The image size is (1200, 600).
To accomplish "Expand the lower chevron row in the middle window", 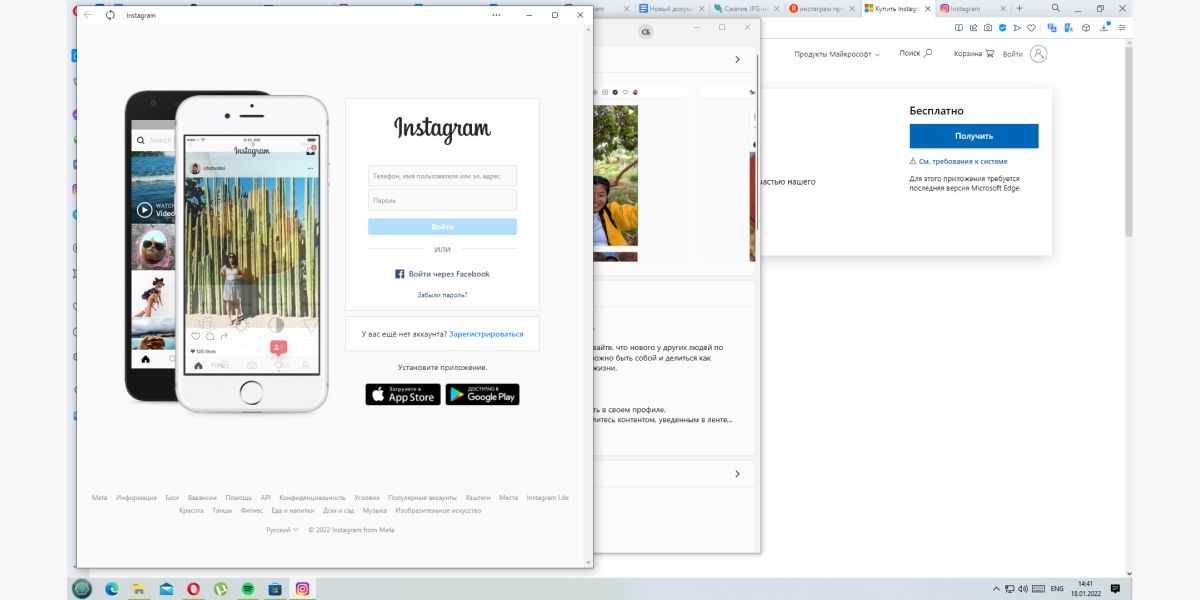I will [x=738, y=474].
